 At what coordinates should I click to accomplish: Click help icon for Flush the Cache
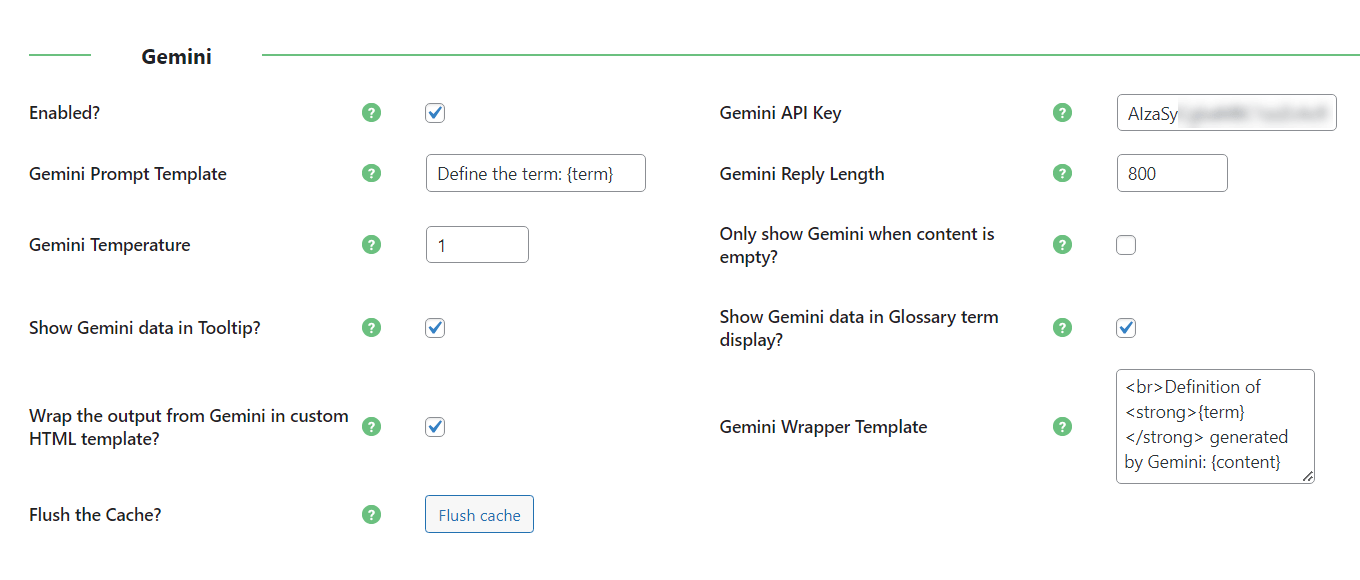[372, 515]
